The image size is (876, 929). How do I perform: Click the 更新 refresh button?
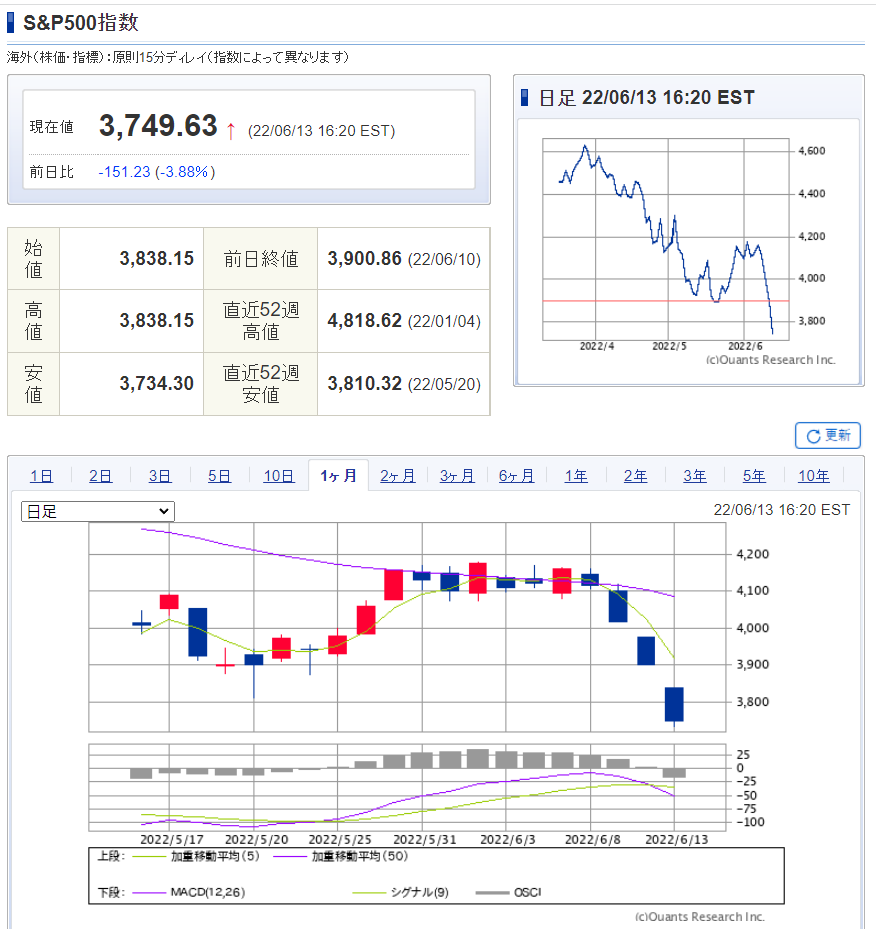click(x=827, y=435)
